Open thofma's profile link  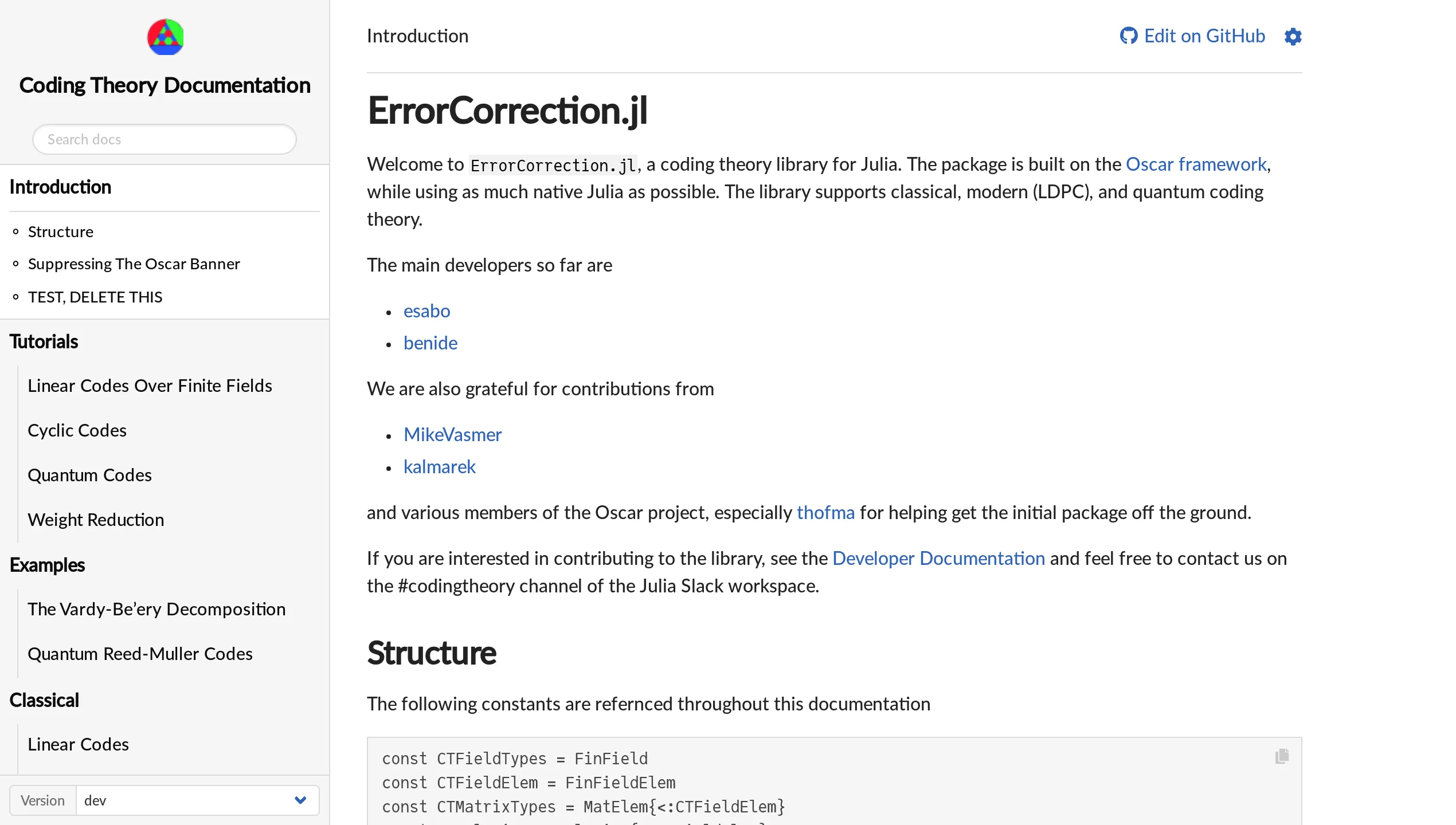825,512
